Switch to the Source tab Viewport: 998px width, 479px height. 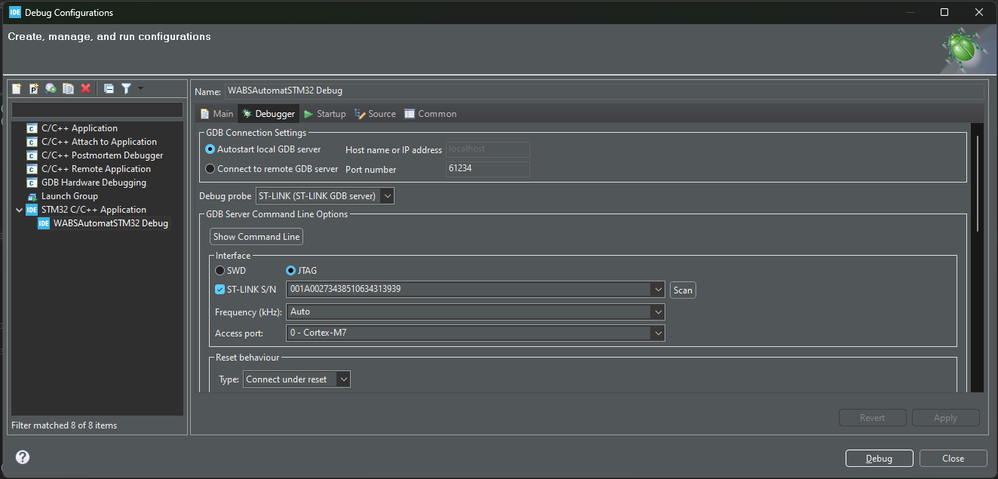tap(375, 114)
